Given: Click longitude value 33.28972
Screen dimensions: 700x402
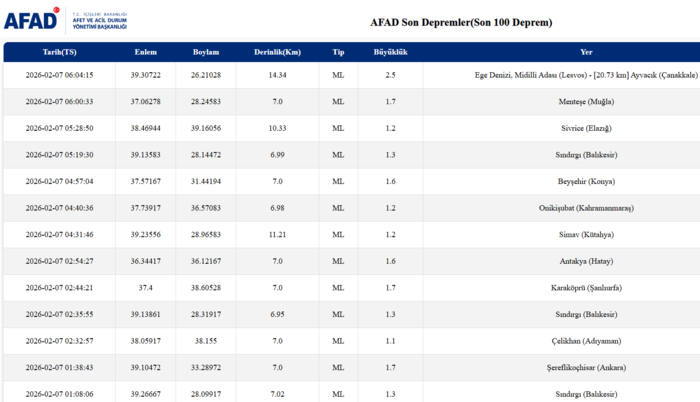Looking at the screenshot, I should pos(206,368).
